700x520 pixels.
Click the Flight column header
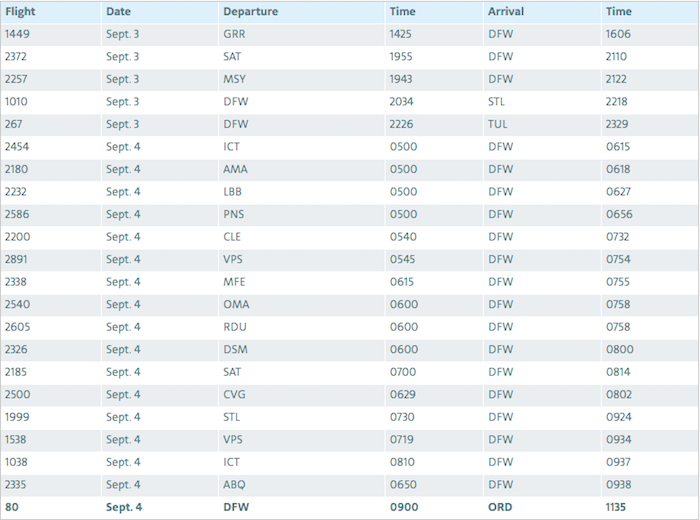click(20, 12)
